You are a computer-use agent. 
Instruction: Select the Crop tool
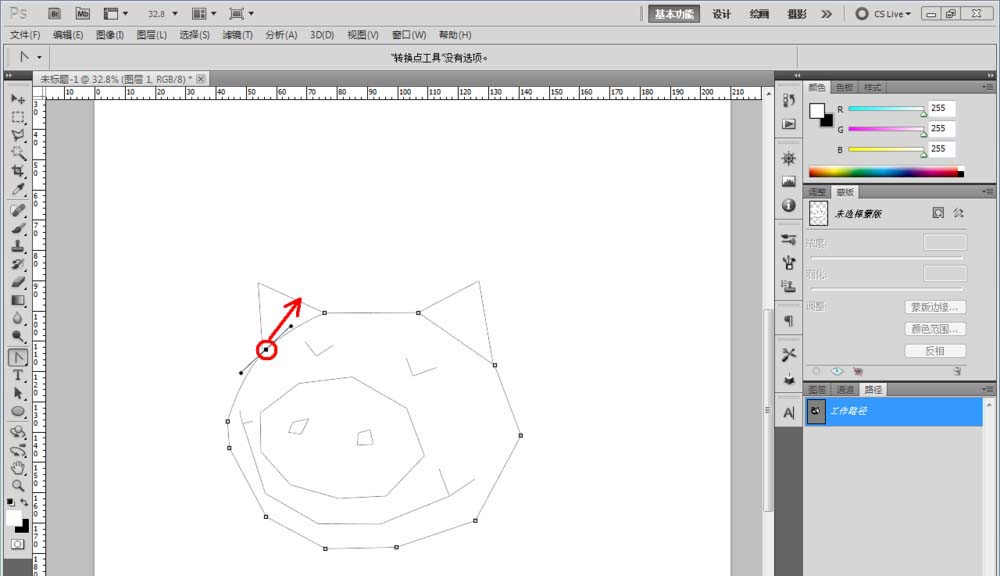click(18, 171)
